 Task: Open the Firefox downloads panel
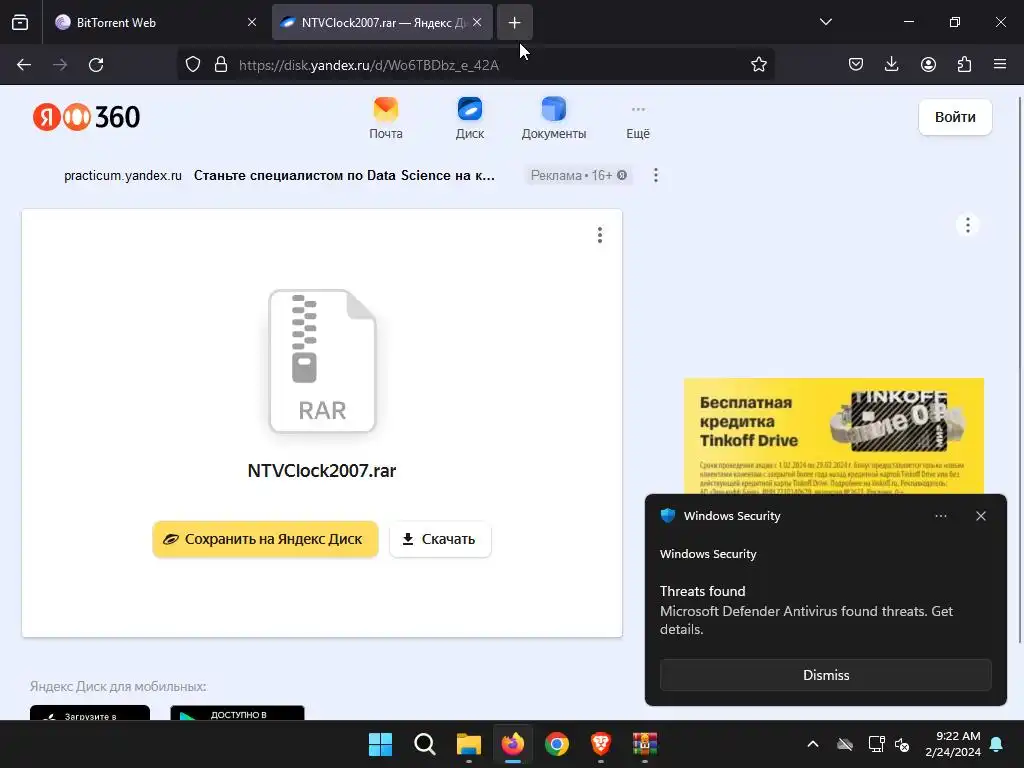(891, 65)
